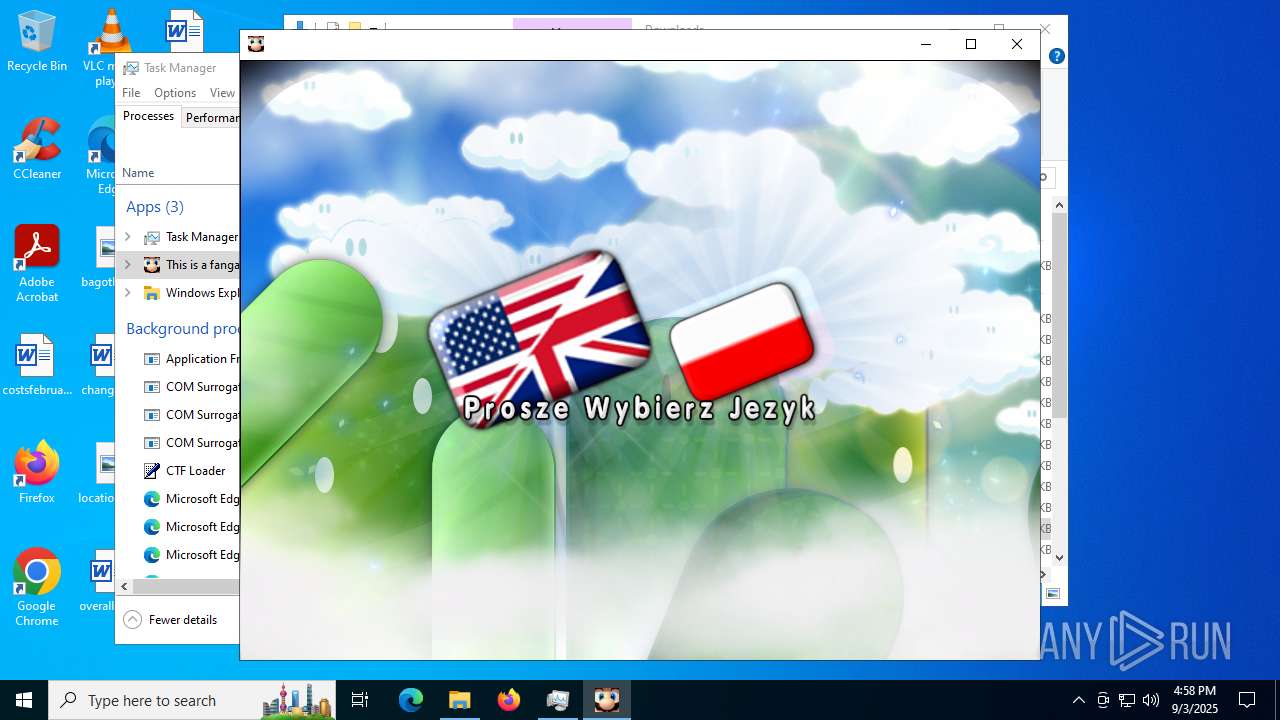Click the Task Manager title bar icon

click(x=130, y=68)
